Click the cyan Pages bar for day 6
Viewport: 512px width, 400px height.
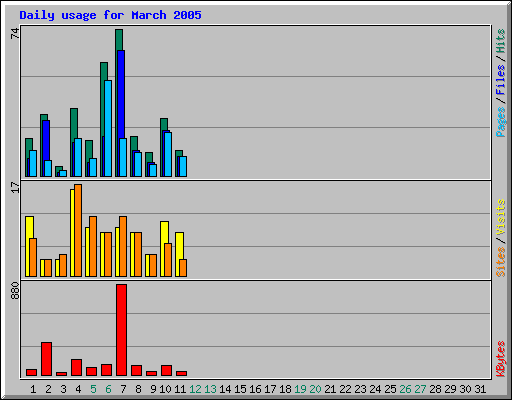(108, 128)
